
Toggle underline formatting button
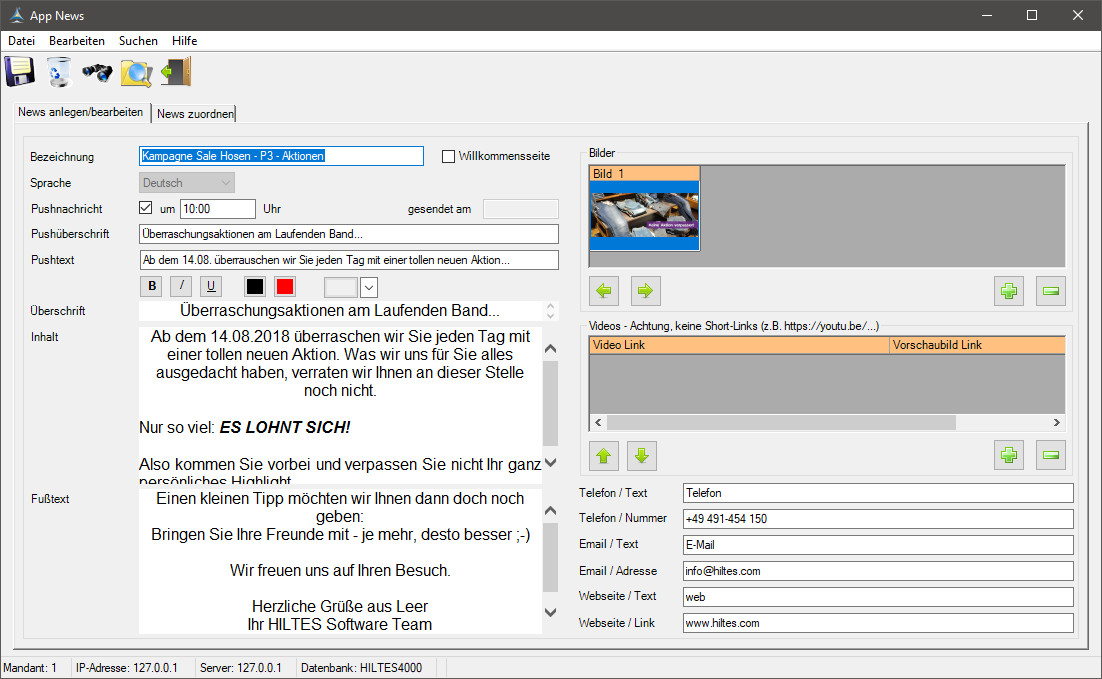point(211,286)
